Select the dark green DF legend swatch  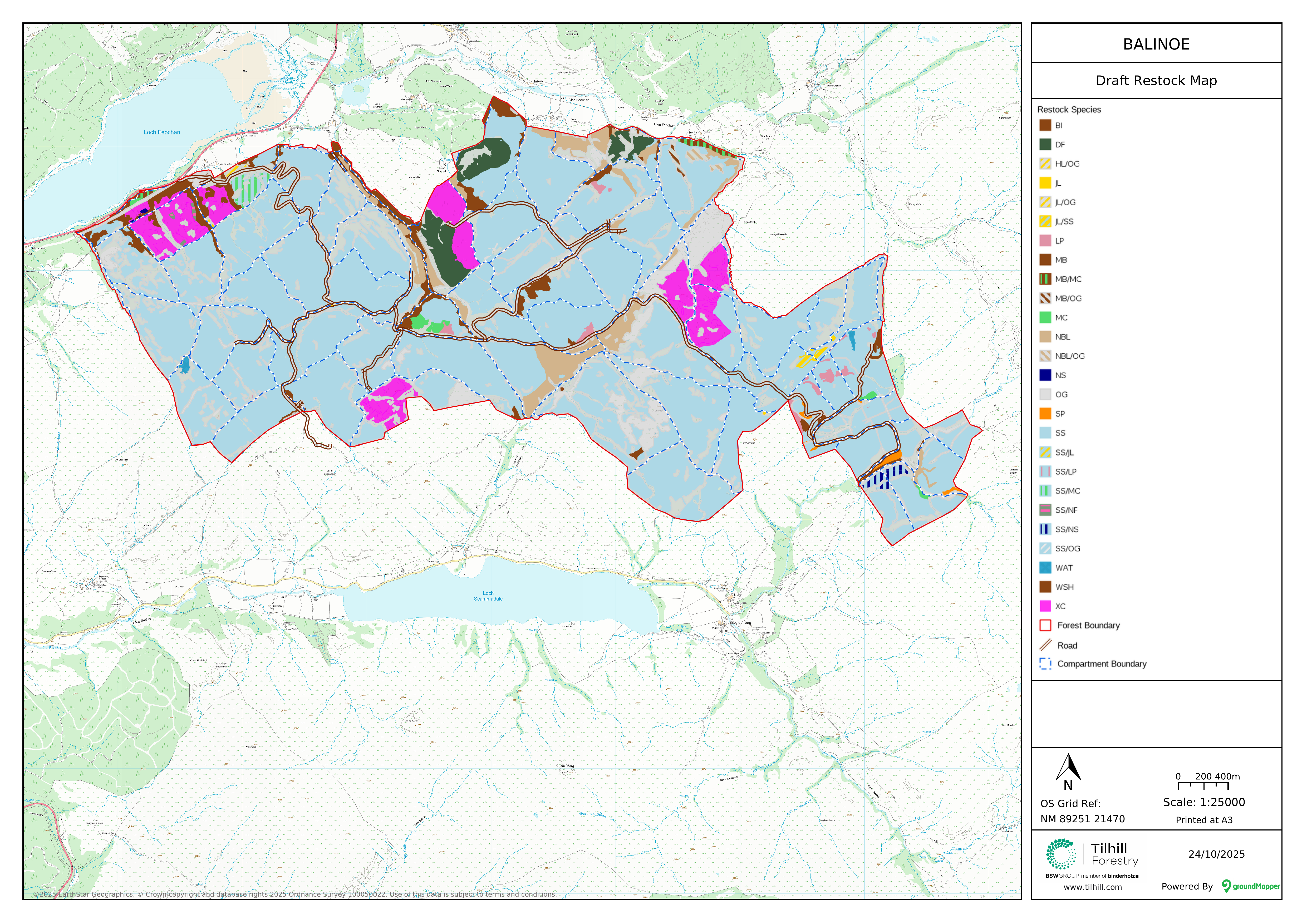pyautogui.click(x=1045, y=145)
